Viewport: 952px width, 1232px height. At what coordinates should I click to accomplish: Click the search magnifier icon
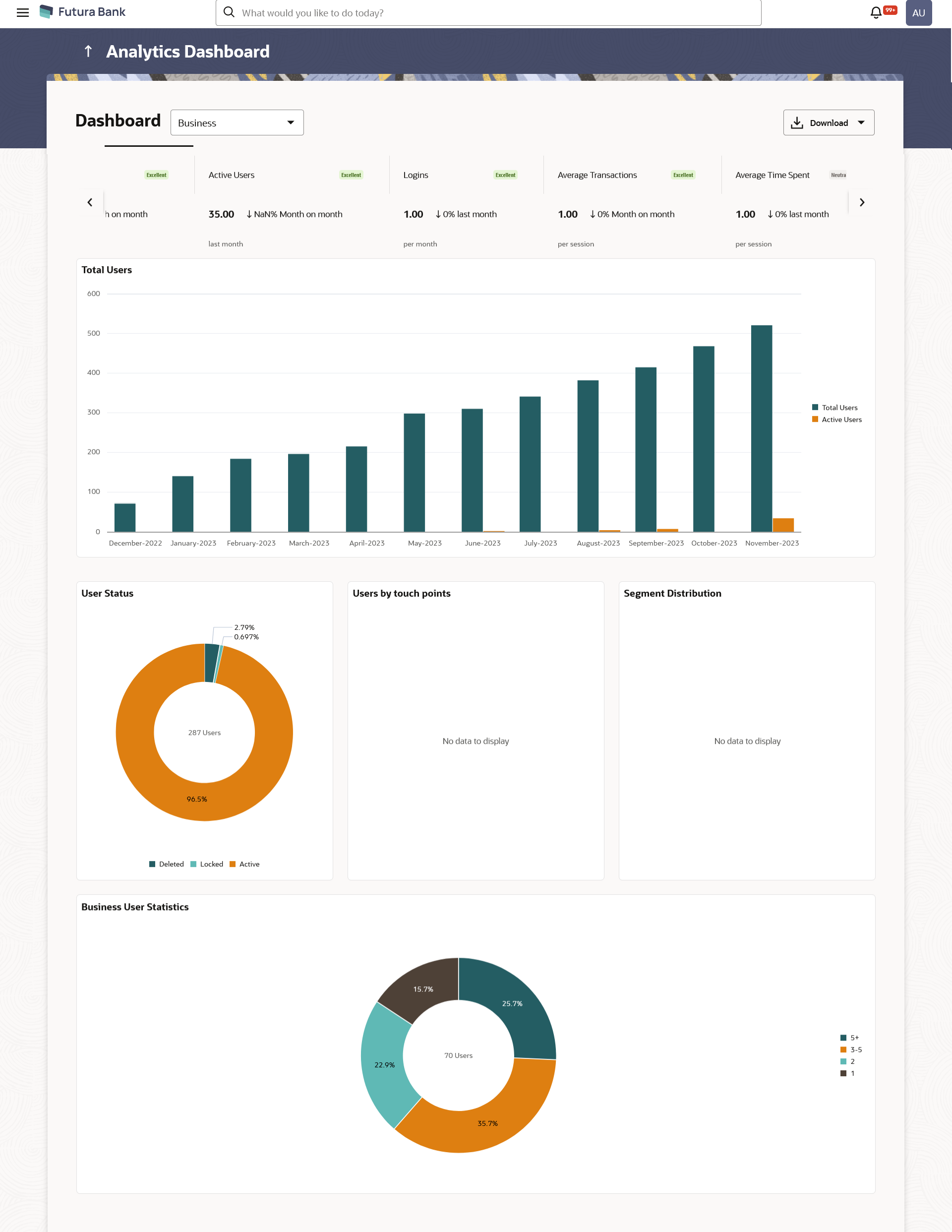pos(229,12)
